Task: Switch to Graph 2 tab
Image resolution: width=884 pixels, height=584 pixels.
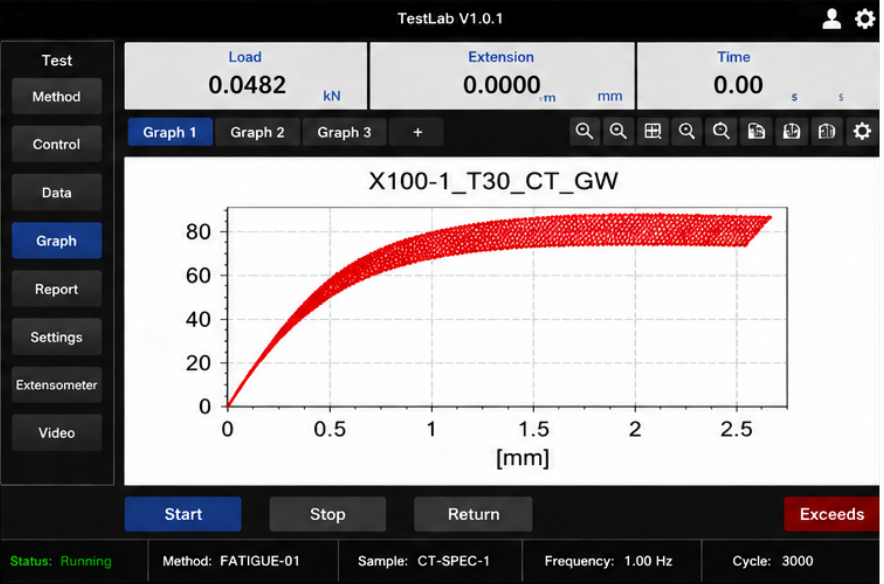Action: pos(257,132)
